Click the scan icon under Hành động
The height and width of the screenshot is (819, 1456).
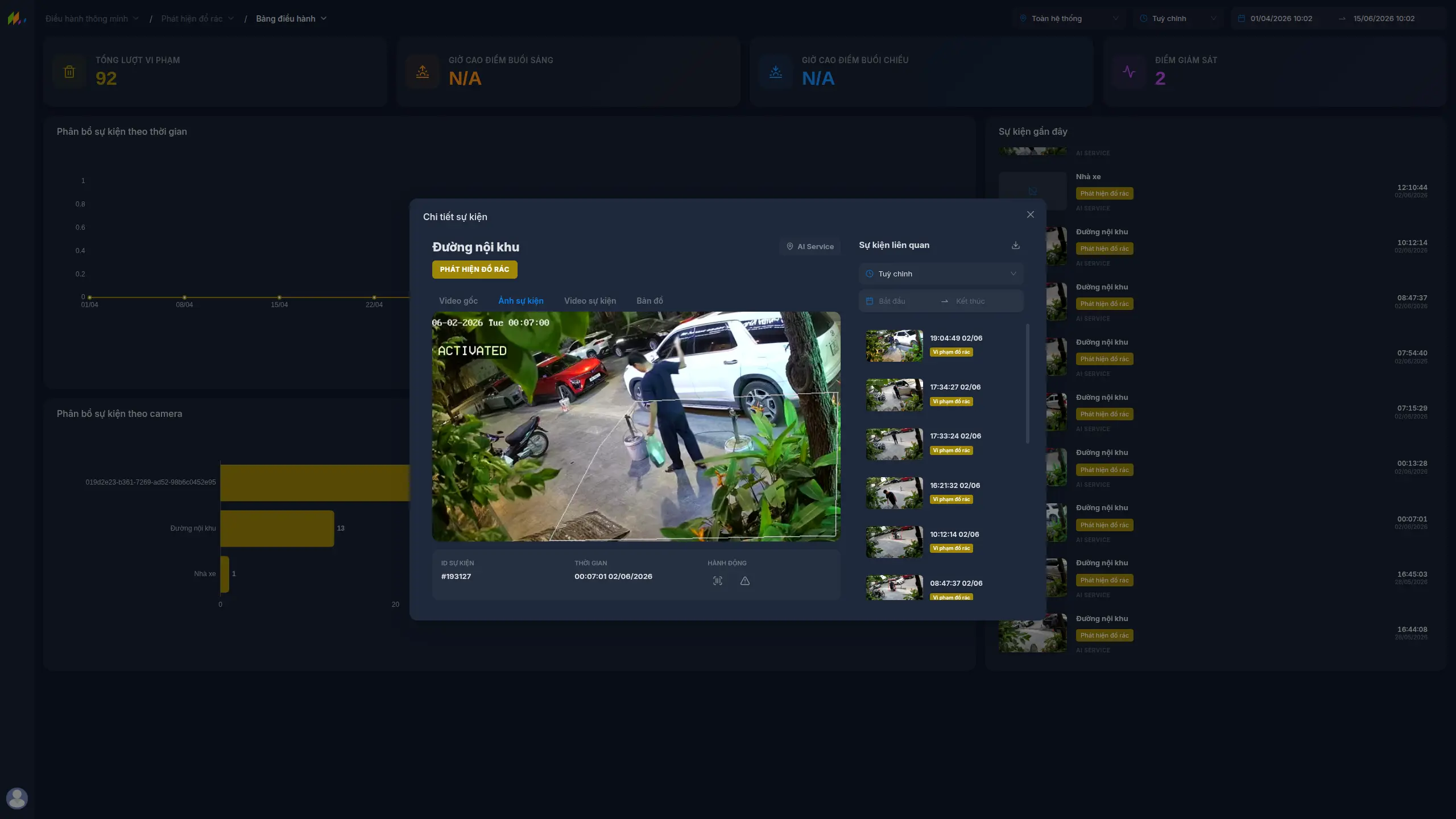click(718, 581)
